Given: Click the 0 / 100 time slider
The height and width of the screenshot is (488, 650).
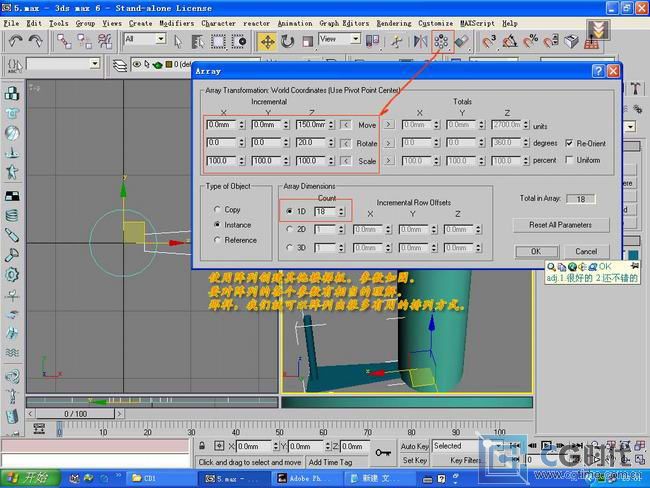Looking at the screenshot, I should 75,413.
